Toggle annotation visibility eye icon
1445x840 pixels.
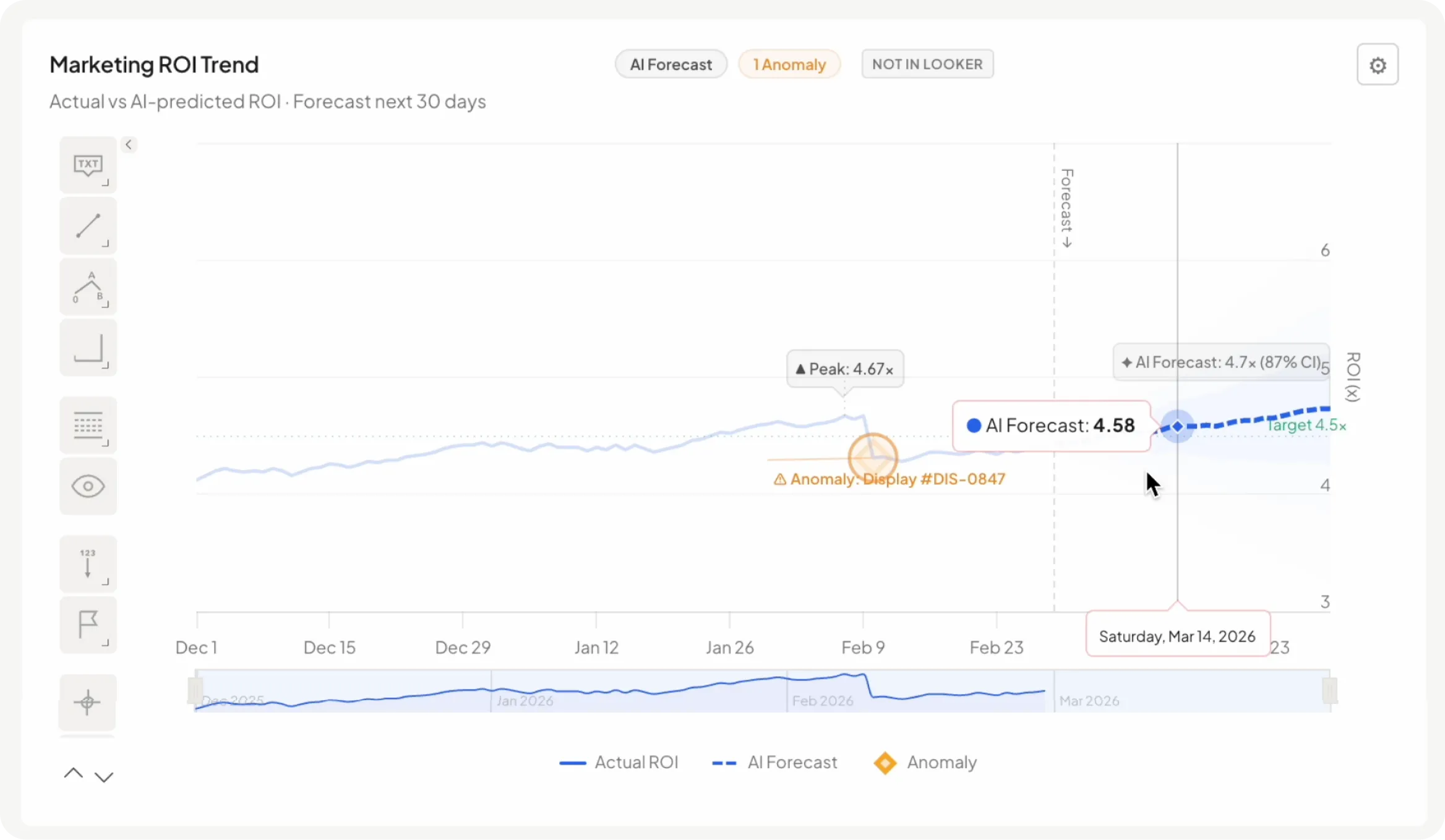(x=88, y=486)
